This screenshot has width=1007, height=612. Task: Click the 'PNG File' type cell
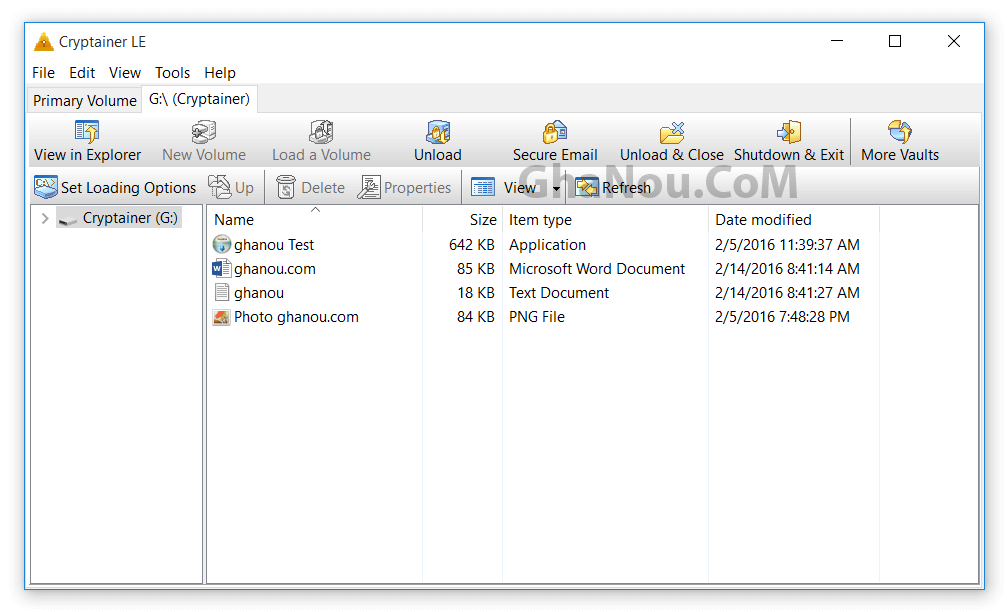click(537, 317)
